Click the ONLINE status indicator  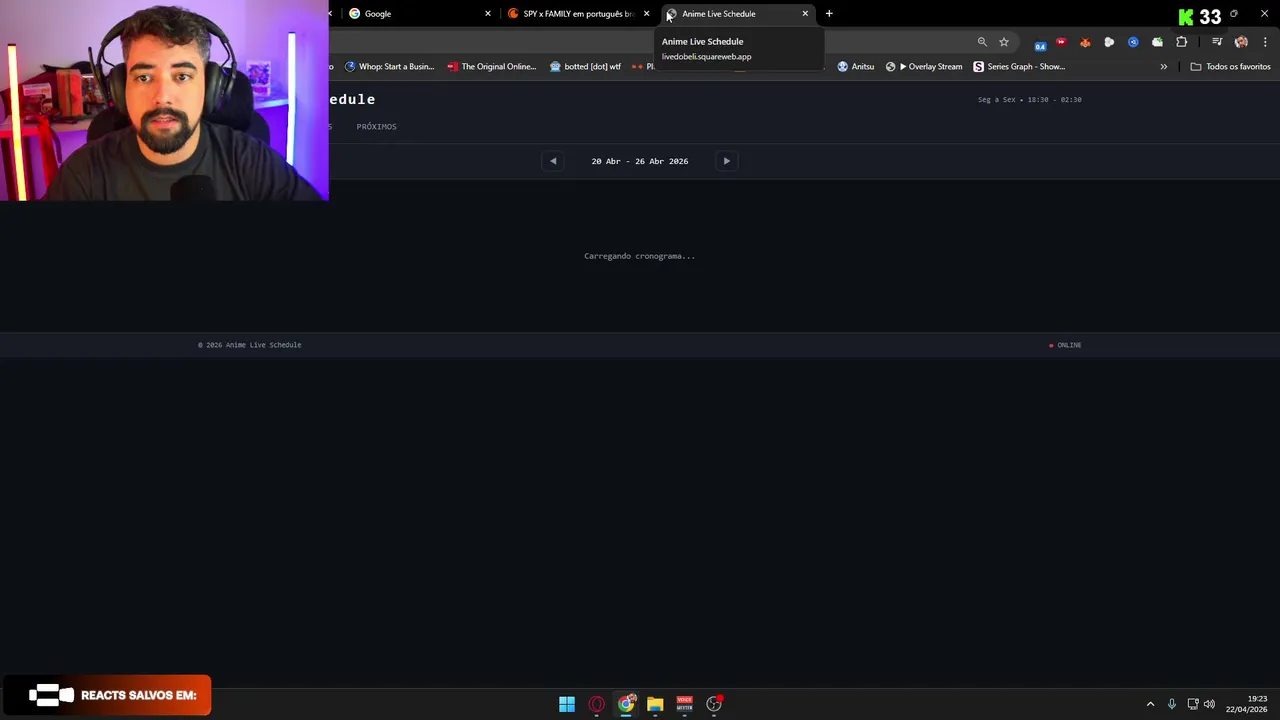[x=1065, y=345]
